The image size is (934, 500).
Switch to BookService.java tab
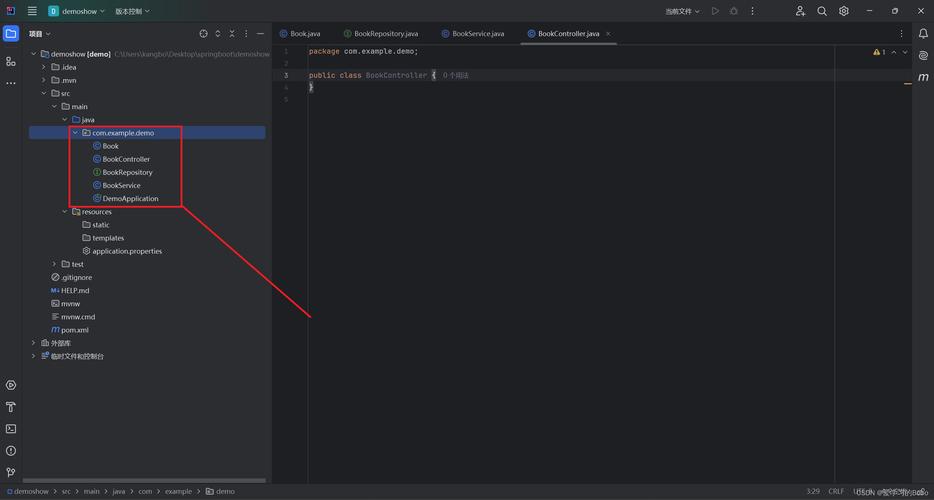pos(473,34)
